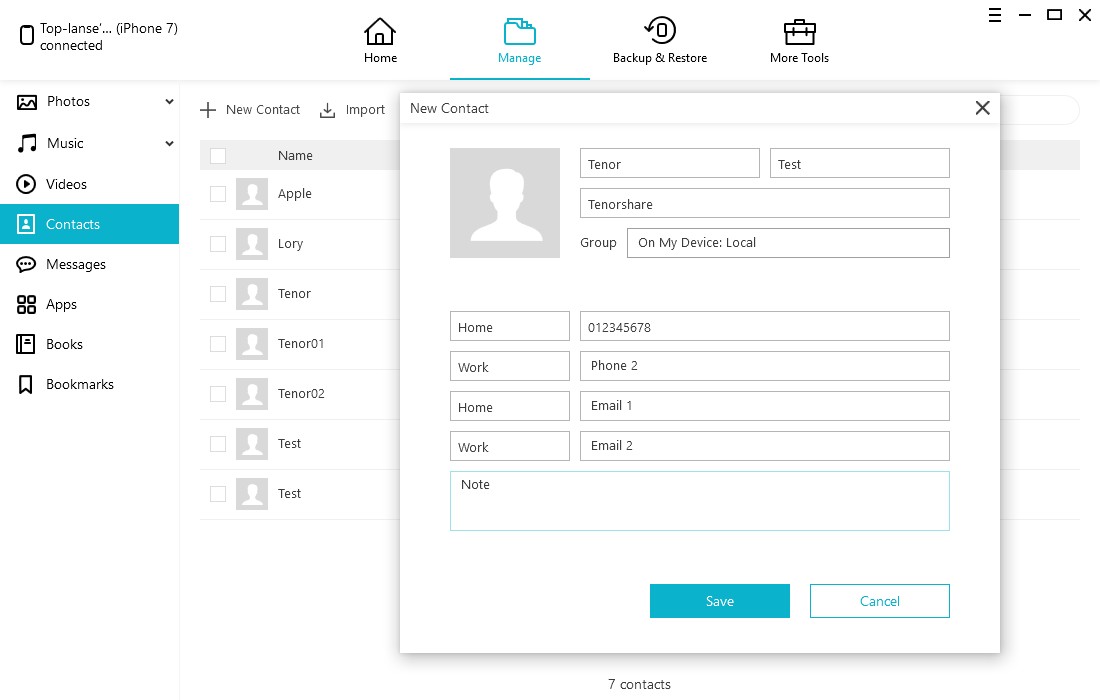Click the Bookmarks ribbon icon
This screenshot has width=1100, height=700.
[x=25, y=384]
